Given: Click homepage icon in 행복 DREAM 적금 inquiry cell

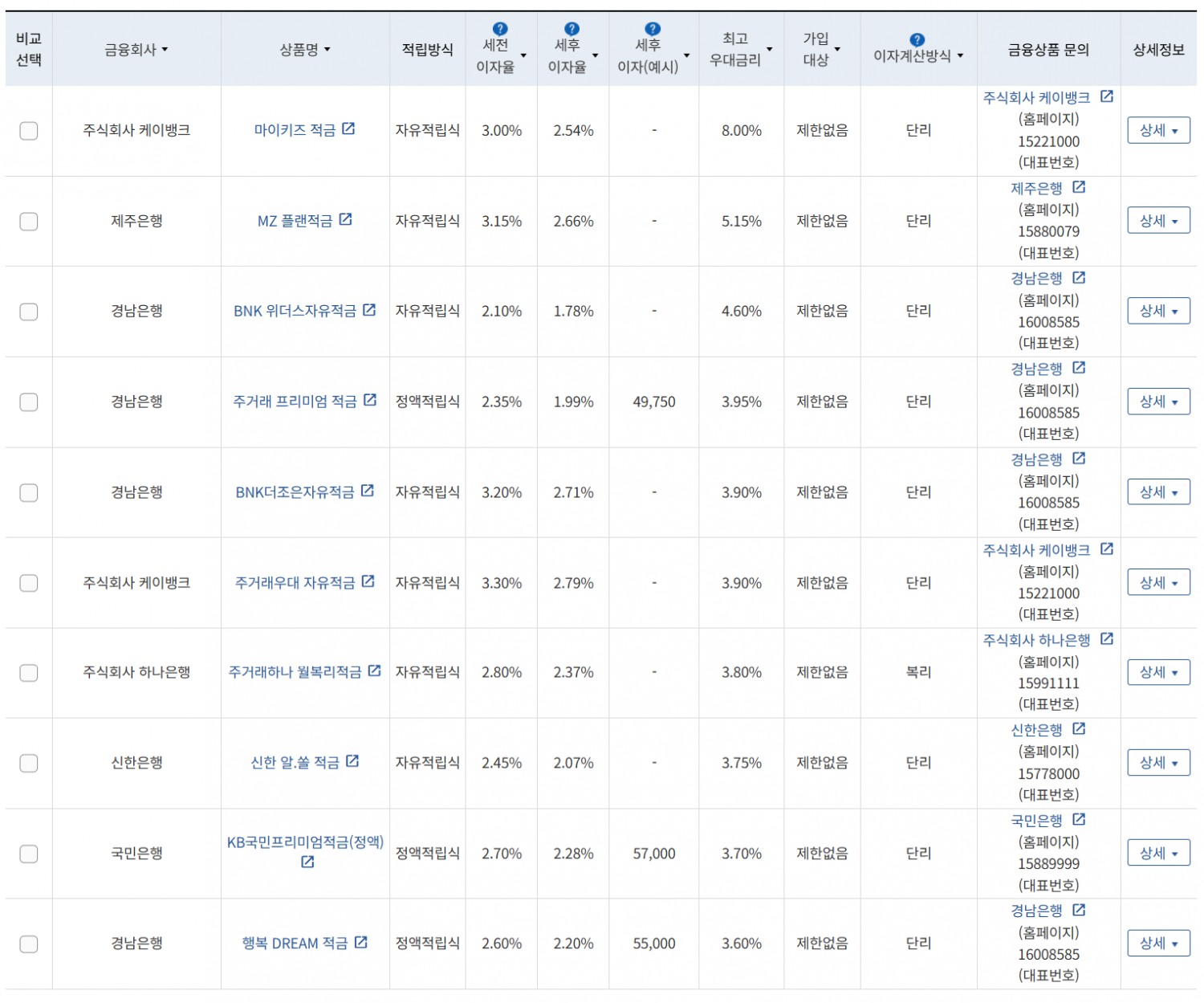Looking at the screenshot, I should tap(1079, 910).
